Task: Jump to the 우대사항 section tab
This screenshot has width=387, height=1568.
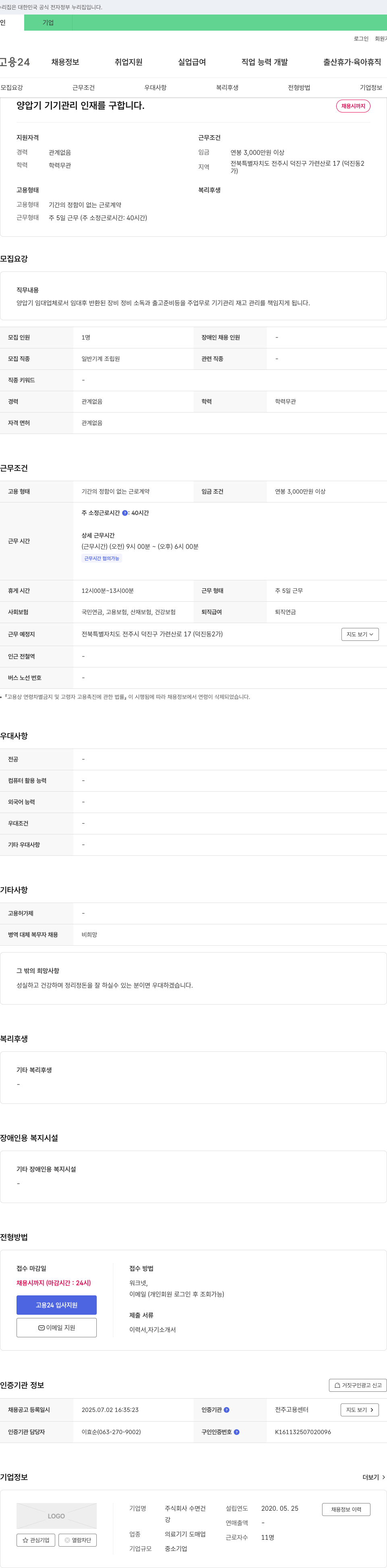Action: coord(155,88)
